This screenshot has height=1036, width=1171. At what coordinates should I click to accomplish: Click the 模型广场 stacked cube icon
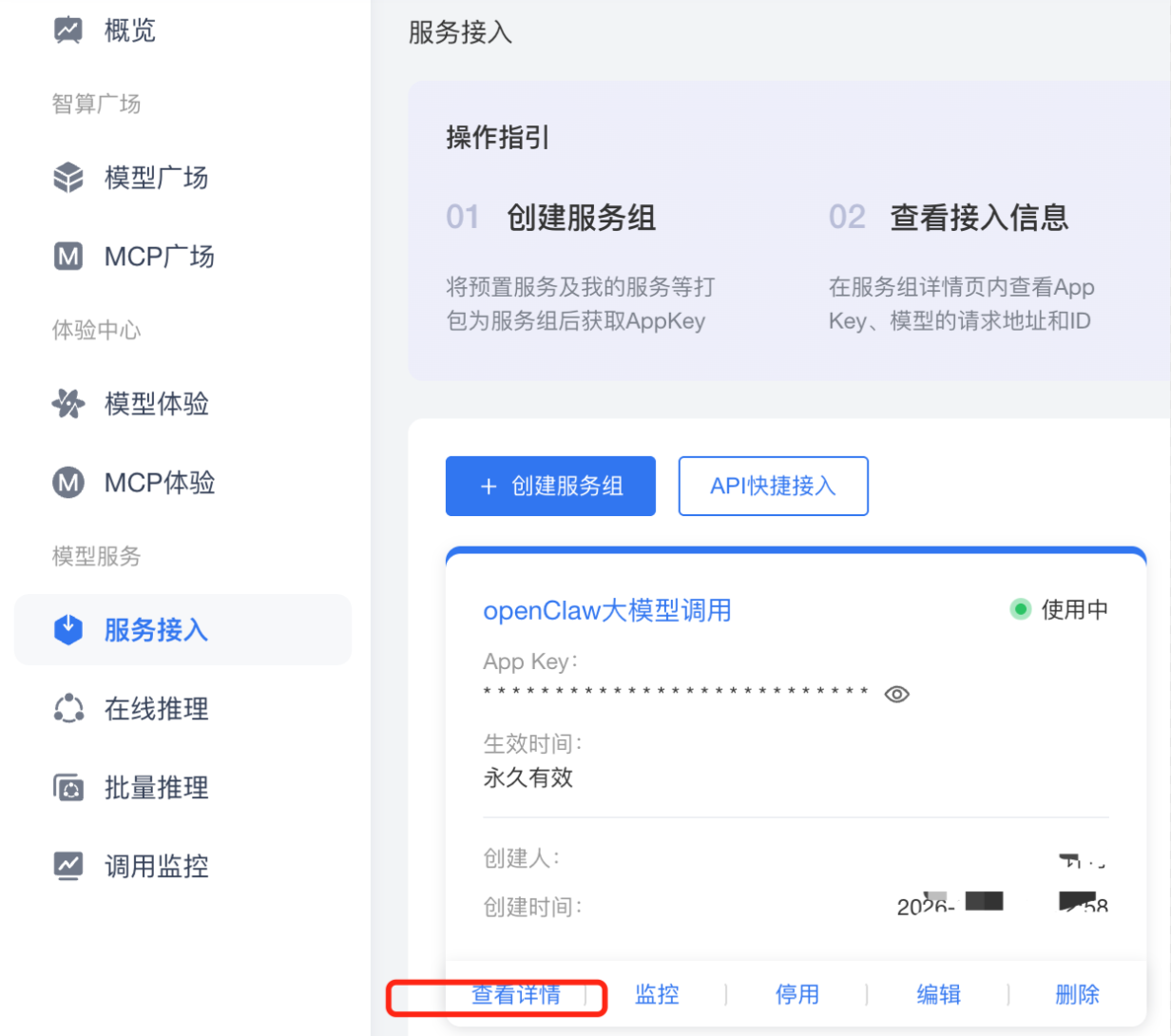68,178
